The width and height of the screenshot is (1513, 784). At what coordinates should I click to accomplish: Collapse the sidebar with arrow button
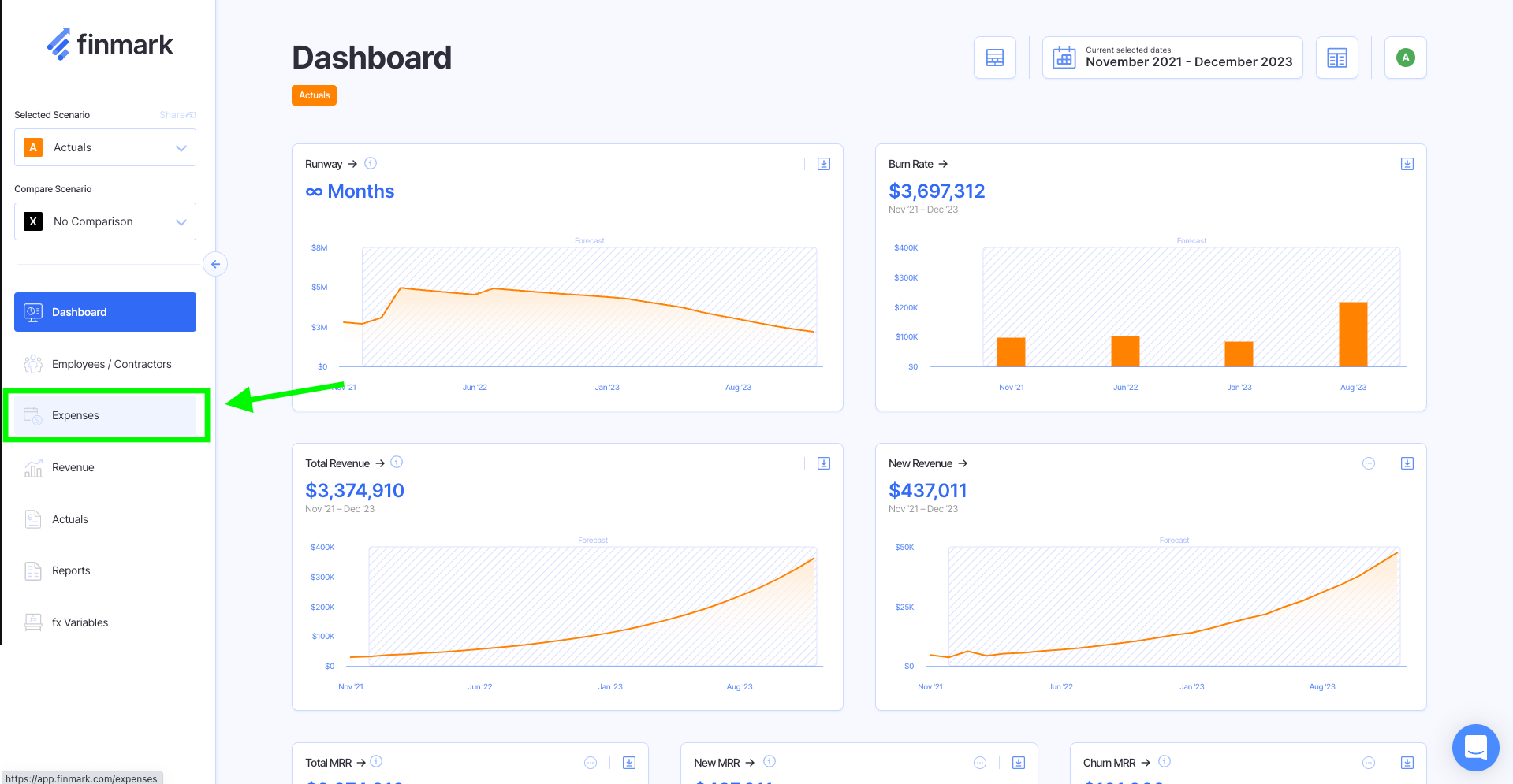[x=215, y=264]
